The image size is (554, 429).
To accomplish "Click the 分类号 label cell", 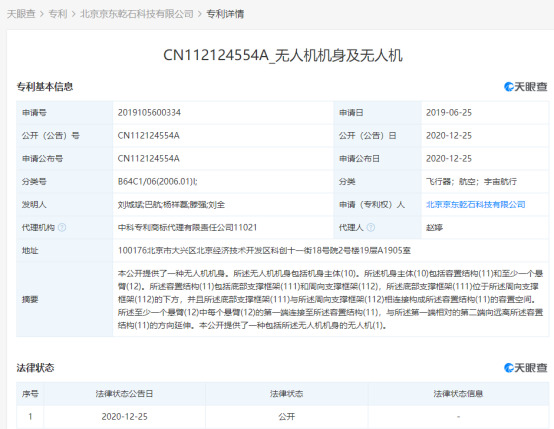I will pos(65,182).
